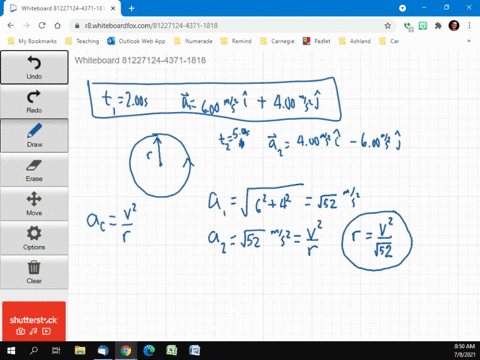Viewport: 480px width, 360px height.
Task: Open Microsoft Edge from taskbar
Action: click(x=149, y=351)
